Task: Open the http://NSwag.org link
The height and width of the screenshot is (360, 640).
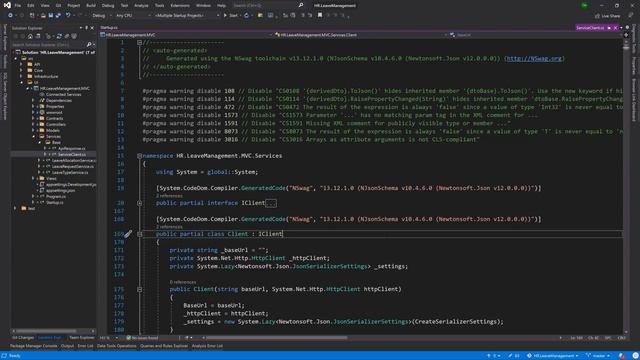Action: [x=534, y=58]
